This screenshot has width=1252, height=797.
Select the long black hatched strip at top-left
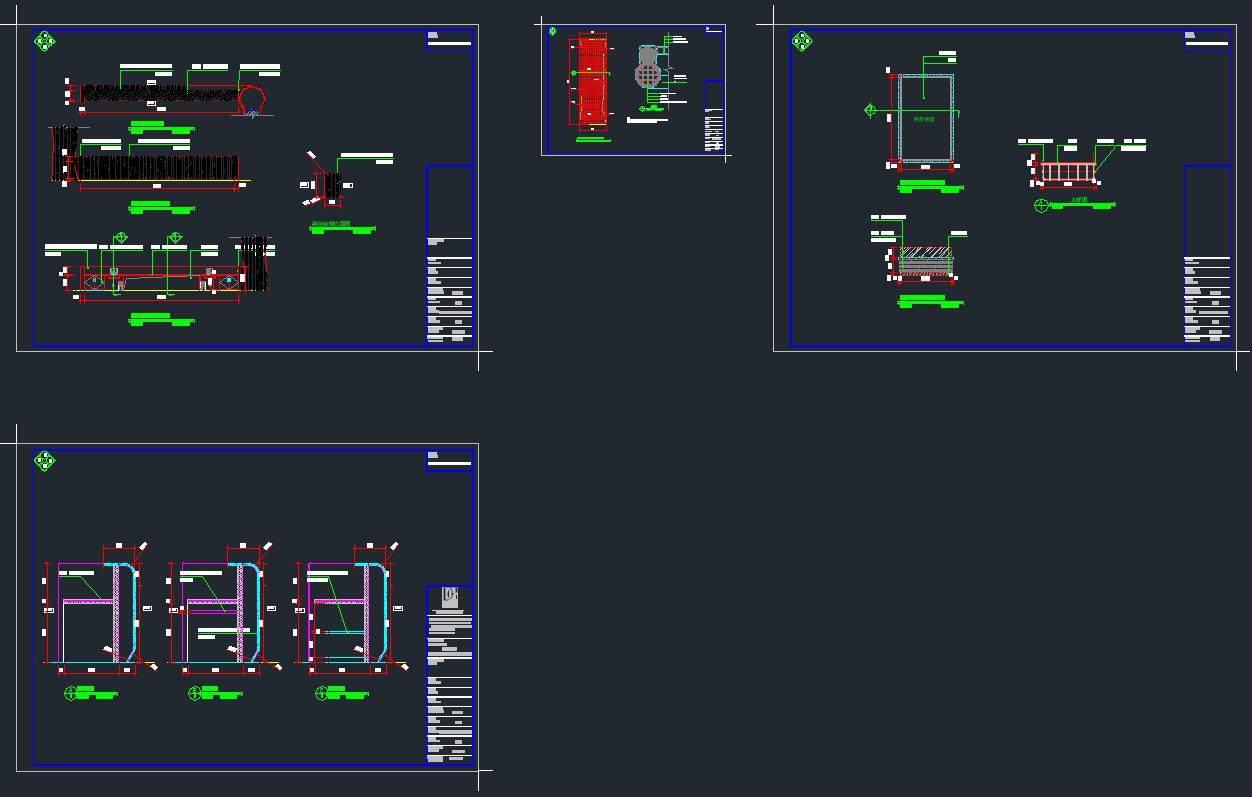coord(160,93)
